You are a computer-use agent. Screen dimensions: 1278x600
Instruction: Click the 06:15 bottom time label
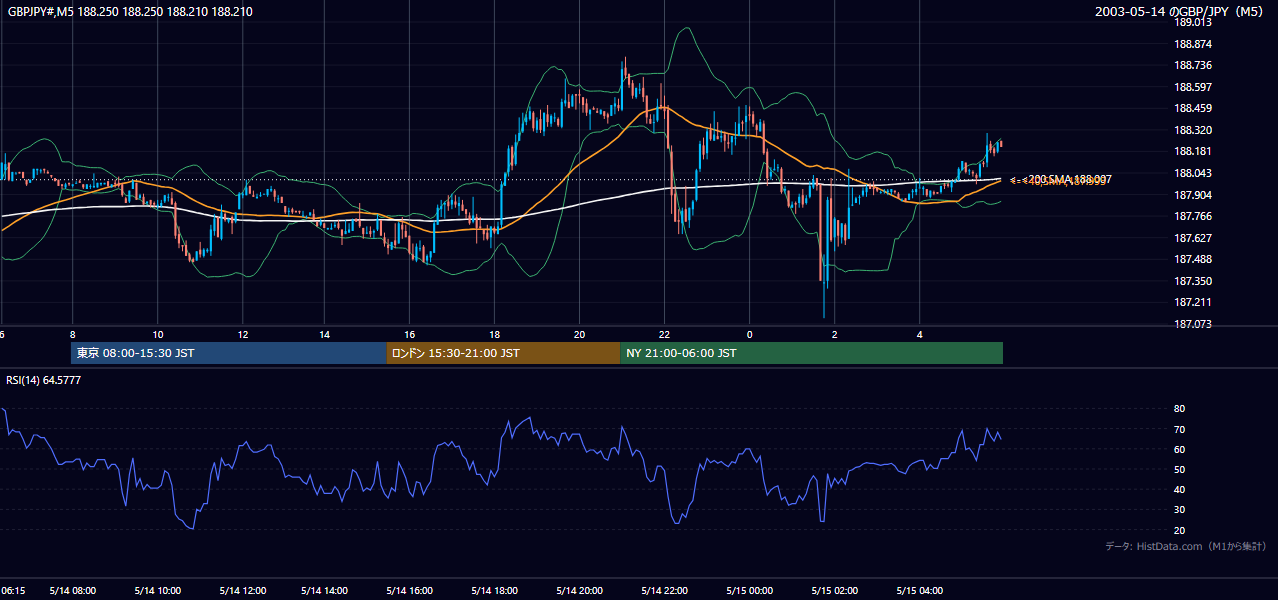pyautogui.click(x=13, y=591)
